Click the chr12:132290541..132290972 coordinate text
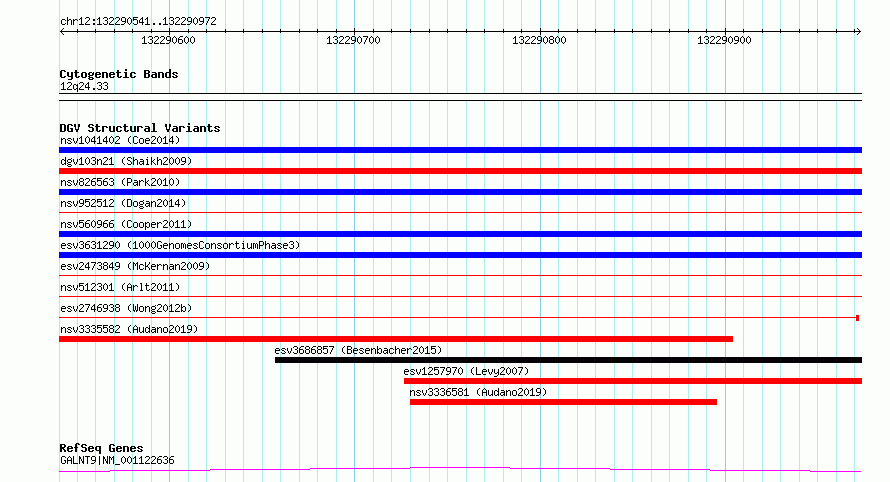This screenshot has width=890, height=482. click(x=138, y=21)
